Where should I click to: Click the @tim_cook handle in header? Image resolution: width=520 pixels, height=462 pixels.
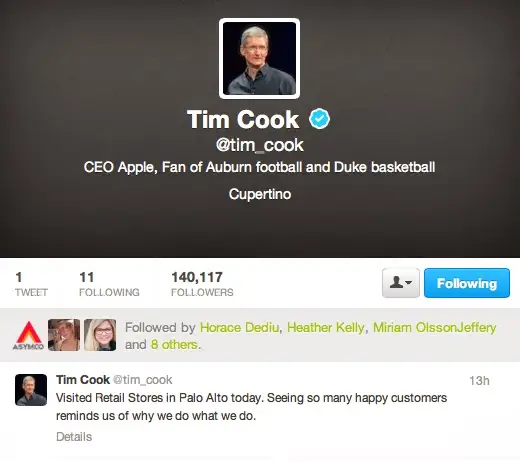click(x=260, y=145)
